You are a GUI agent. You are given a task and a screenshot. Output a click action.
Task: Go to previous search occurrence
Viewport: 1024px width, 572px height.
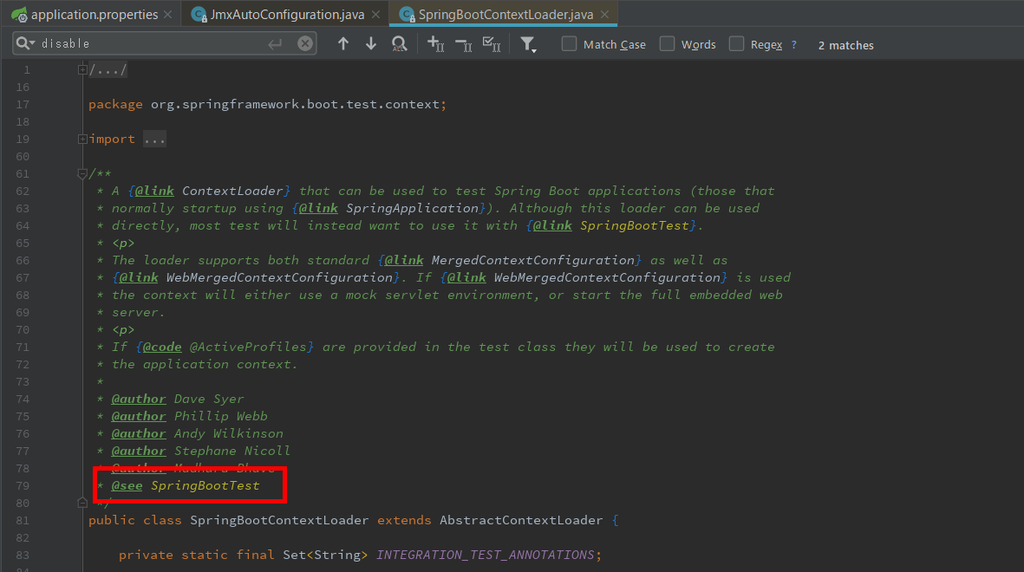click(x=343, y=44)
